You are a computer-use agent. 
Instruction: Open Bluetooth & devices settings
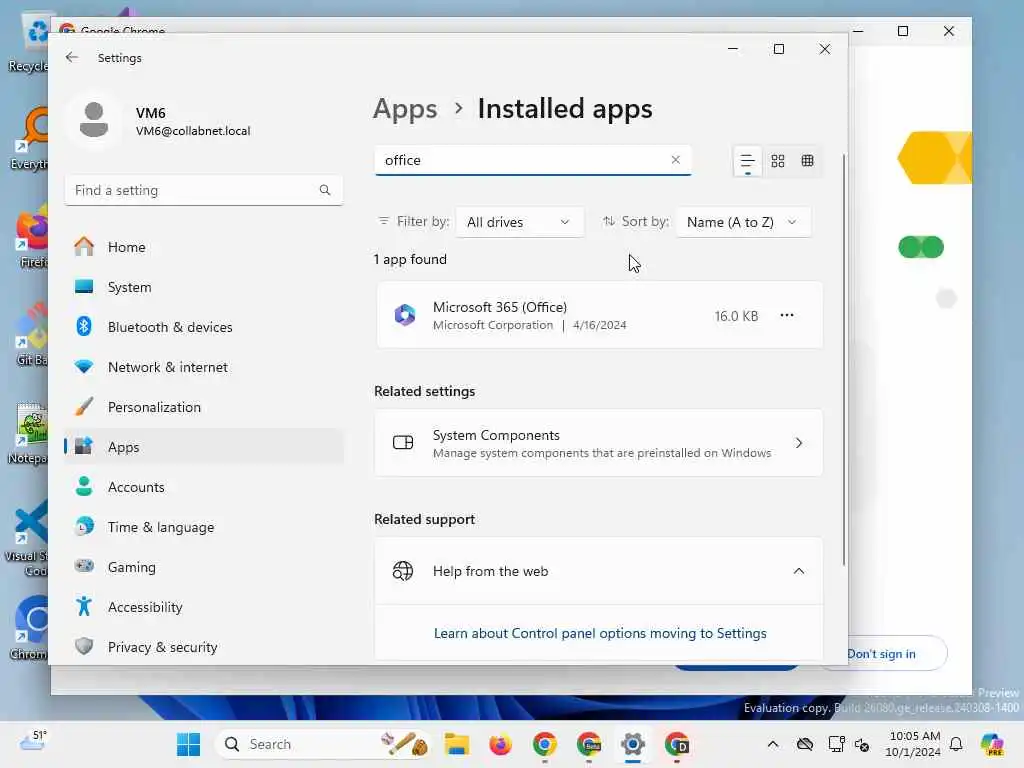(x=204, y=327)
